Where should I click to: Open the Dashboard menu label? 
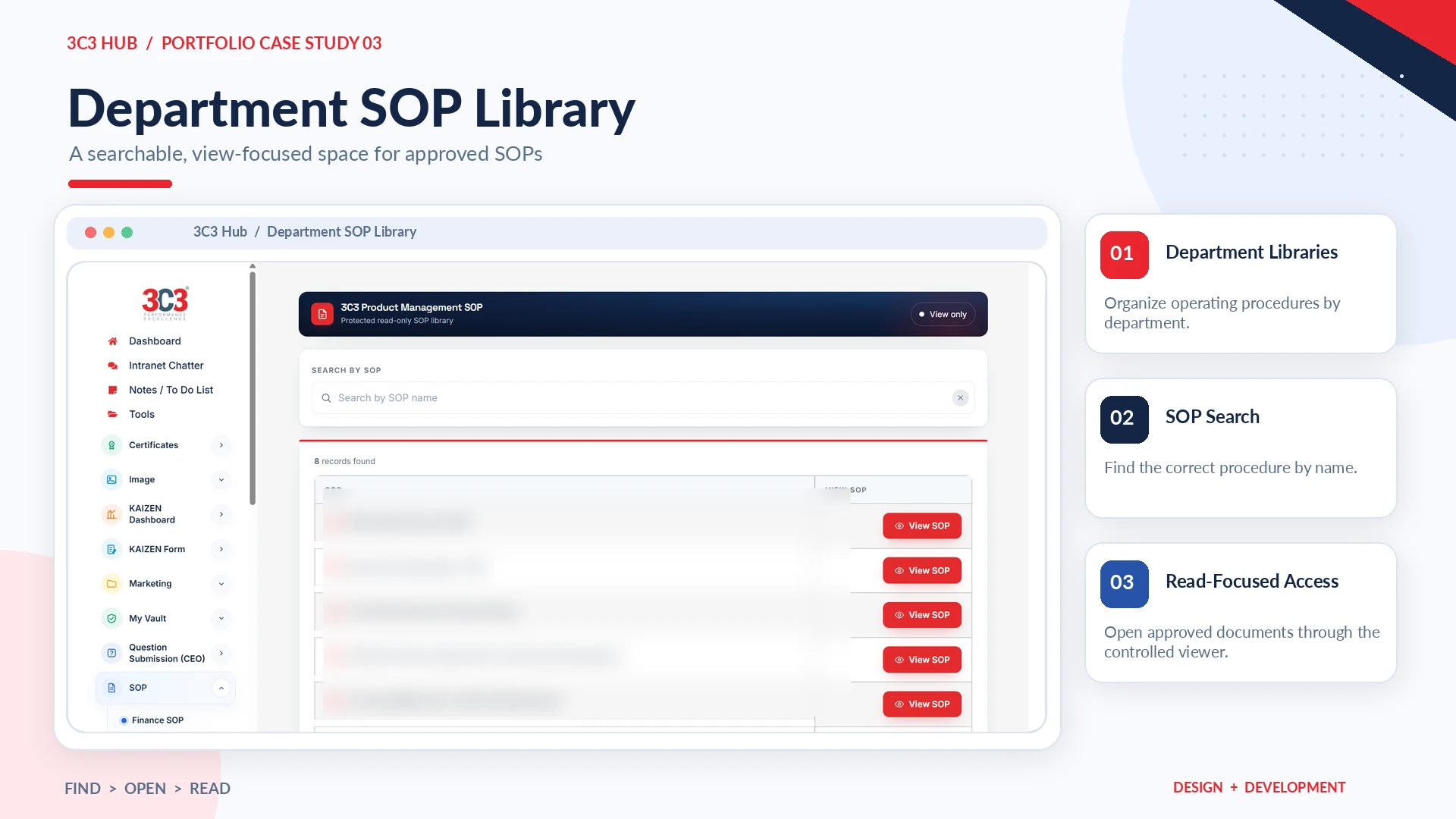pyautogui.click(x=155, y=341)
